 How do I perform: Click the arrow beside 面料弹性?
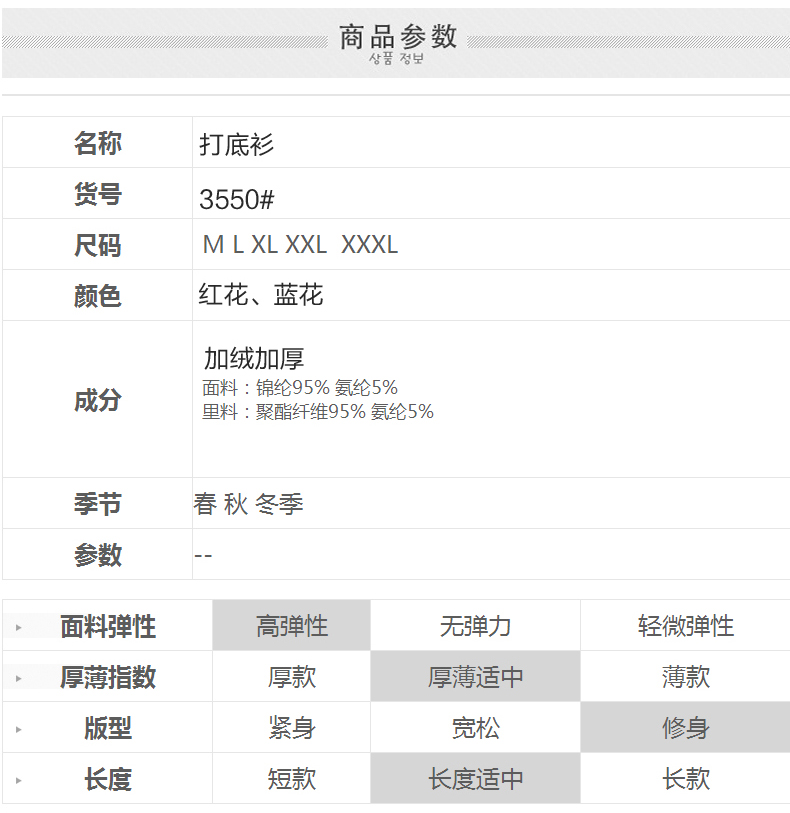(x=18, y=628)
